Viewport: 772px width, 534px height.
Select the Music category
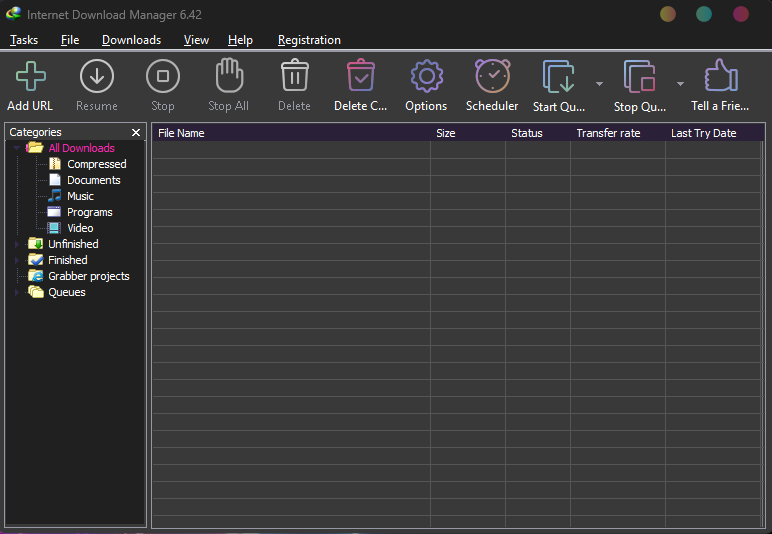point(80,196)
